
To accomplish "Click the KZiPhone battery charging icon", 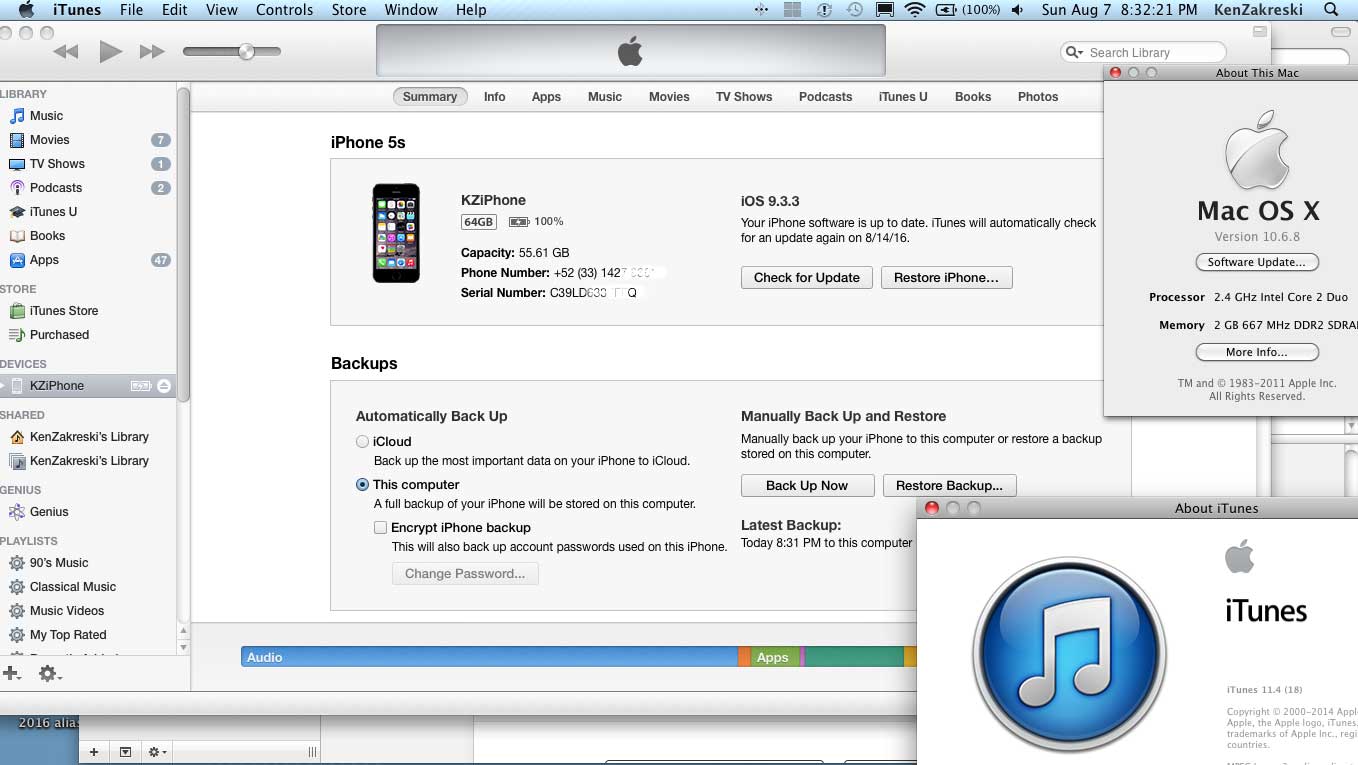I will pyautogui.click(x=141, y=386).
